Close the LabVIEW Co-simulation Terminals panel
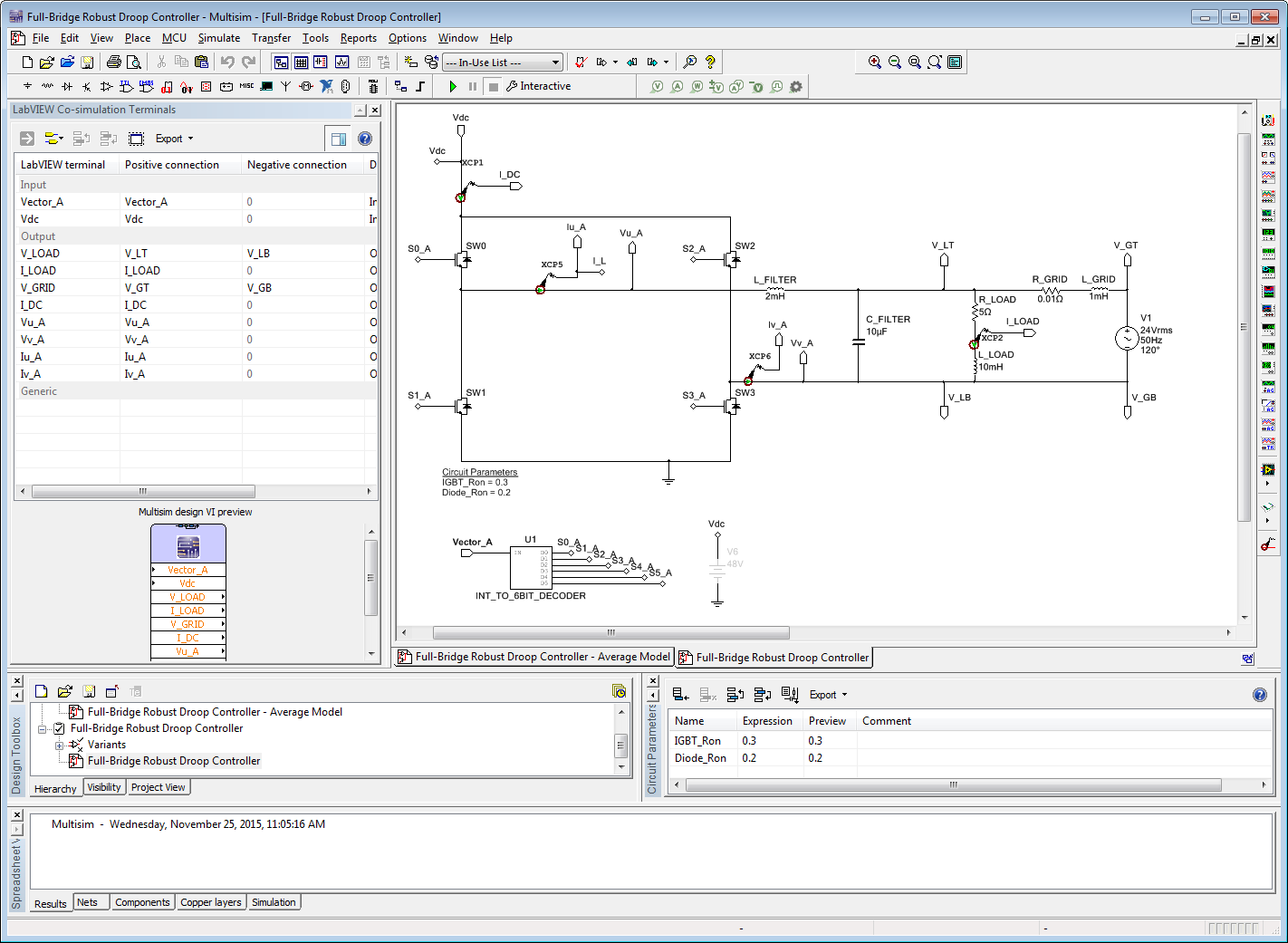This screenshot has height=943, width=1288. (375, 110)
